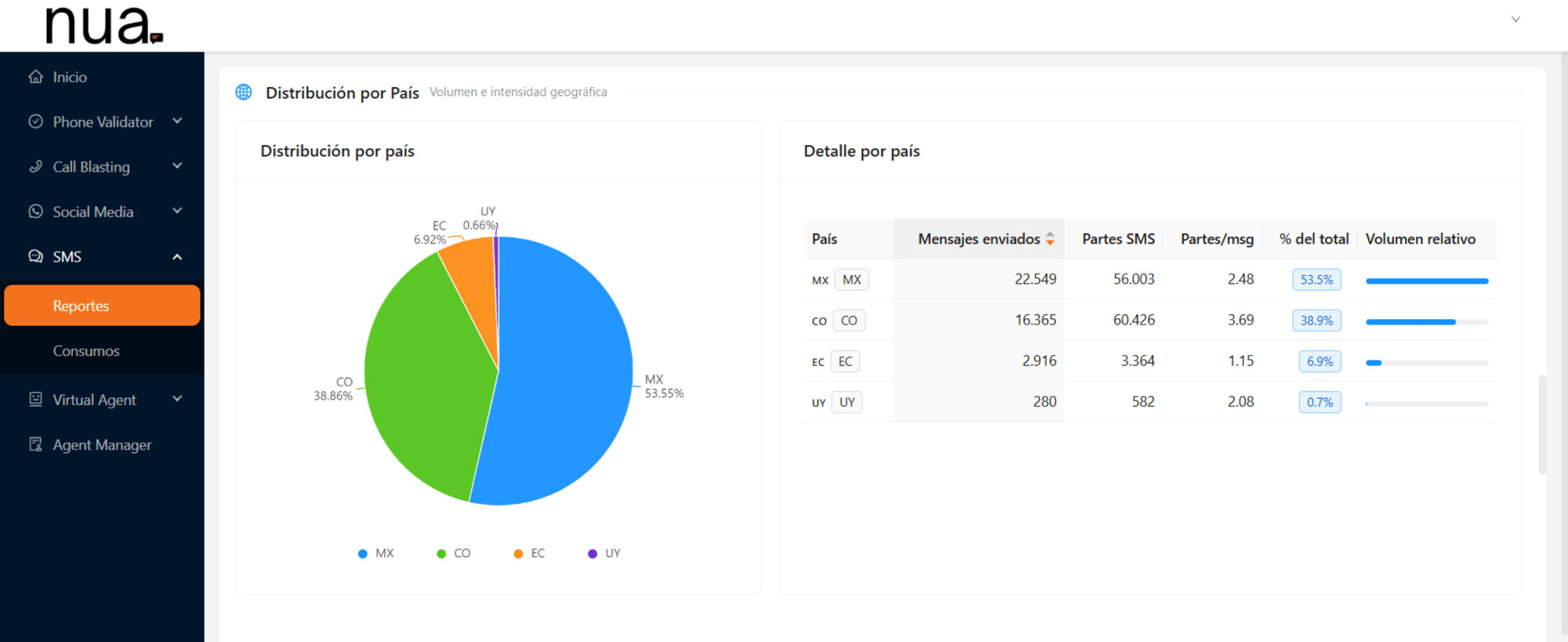The image size is (1568, 642).
Task: Click the 60.426 Partes SMS value
Action: coord(1134,320)
